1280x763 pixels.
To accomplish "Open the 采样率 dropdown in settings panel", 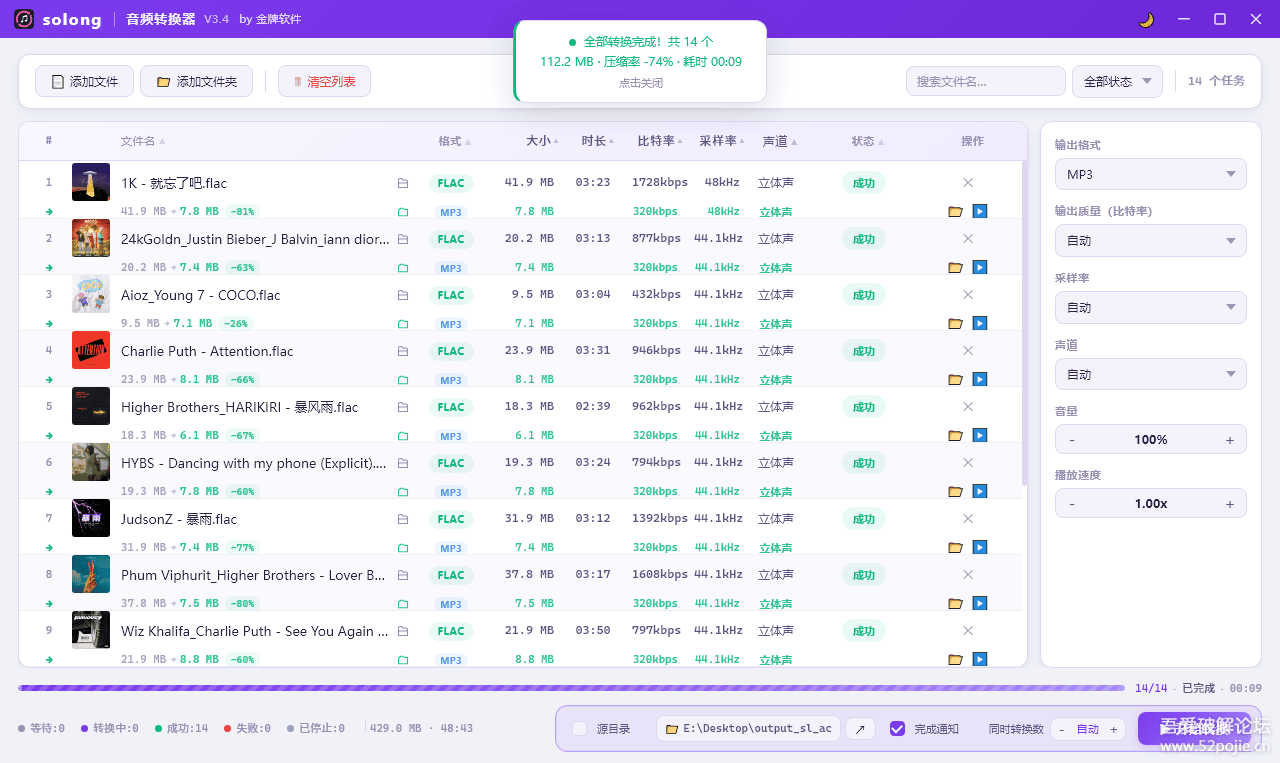I will pyautogui.click(x=1151, y=307).
